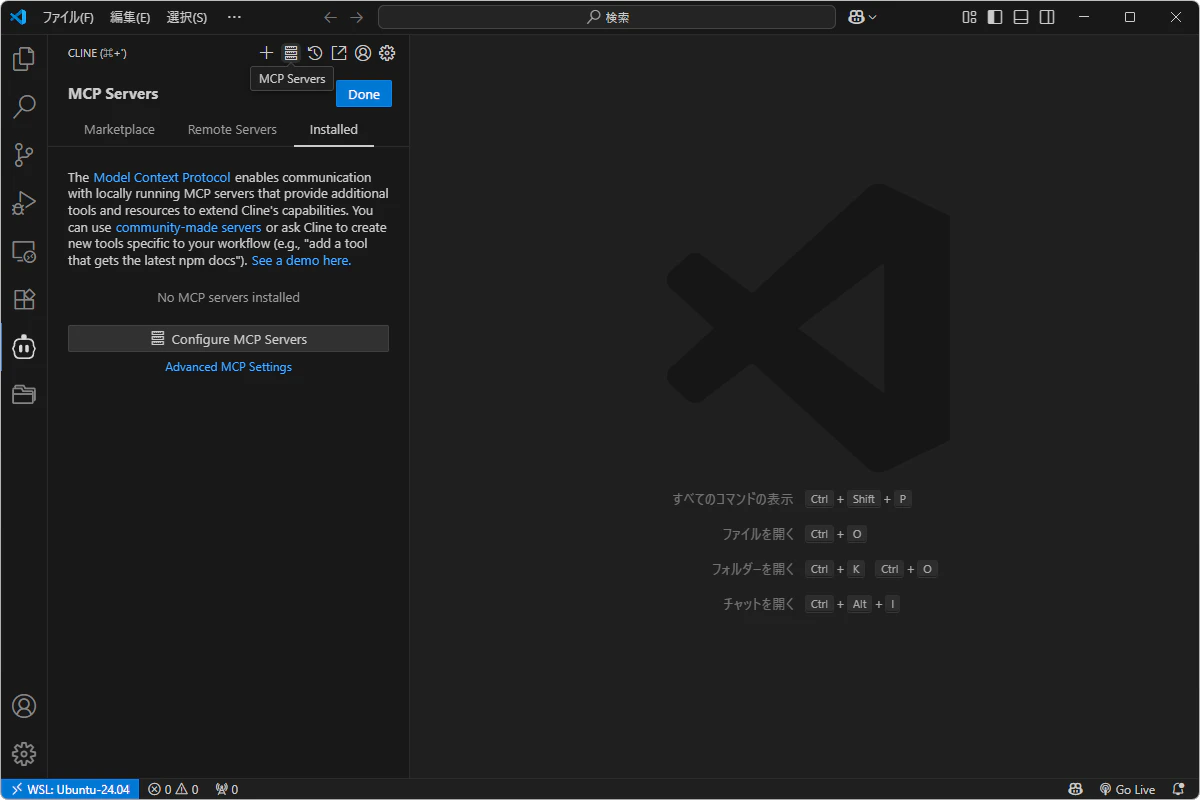Open Cline settings gear icon
The image size is (1200, 800).
pyautogui.click(x=387, y=53)
